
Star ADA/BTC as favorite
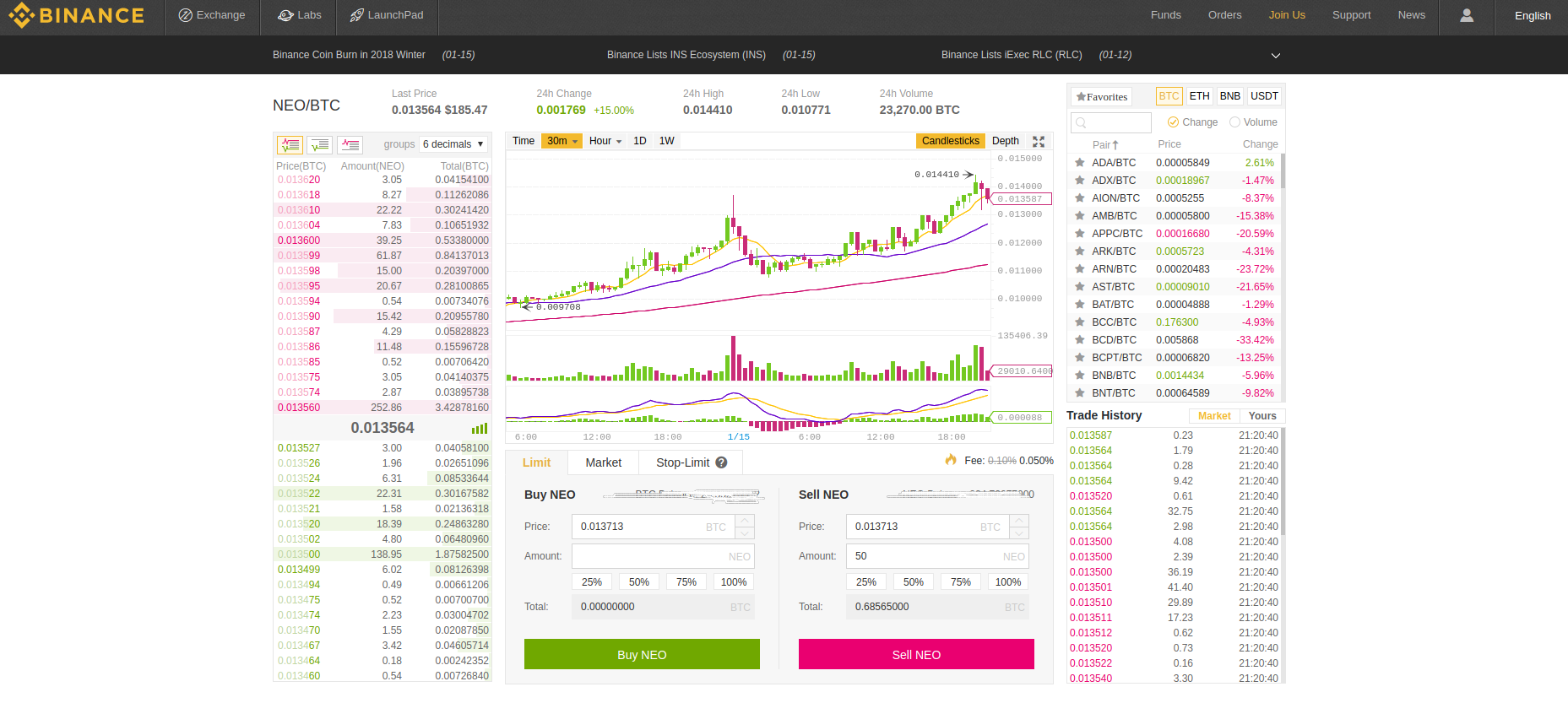[x=1079, y=163]
